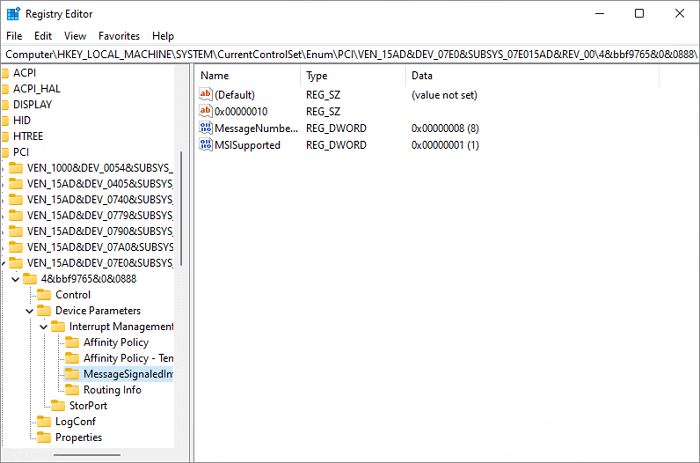Click the 0x00000010 string value icon
Viewport: 700px width, 463px height.
click(207, 111)
